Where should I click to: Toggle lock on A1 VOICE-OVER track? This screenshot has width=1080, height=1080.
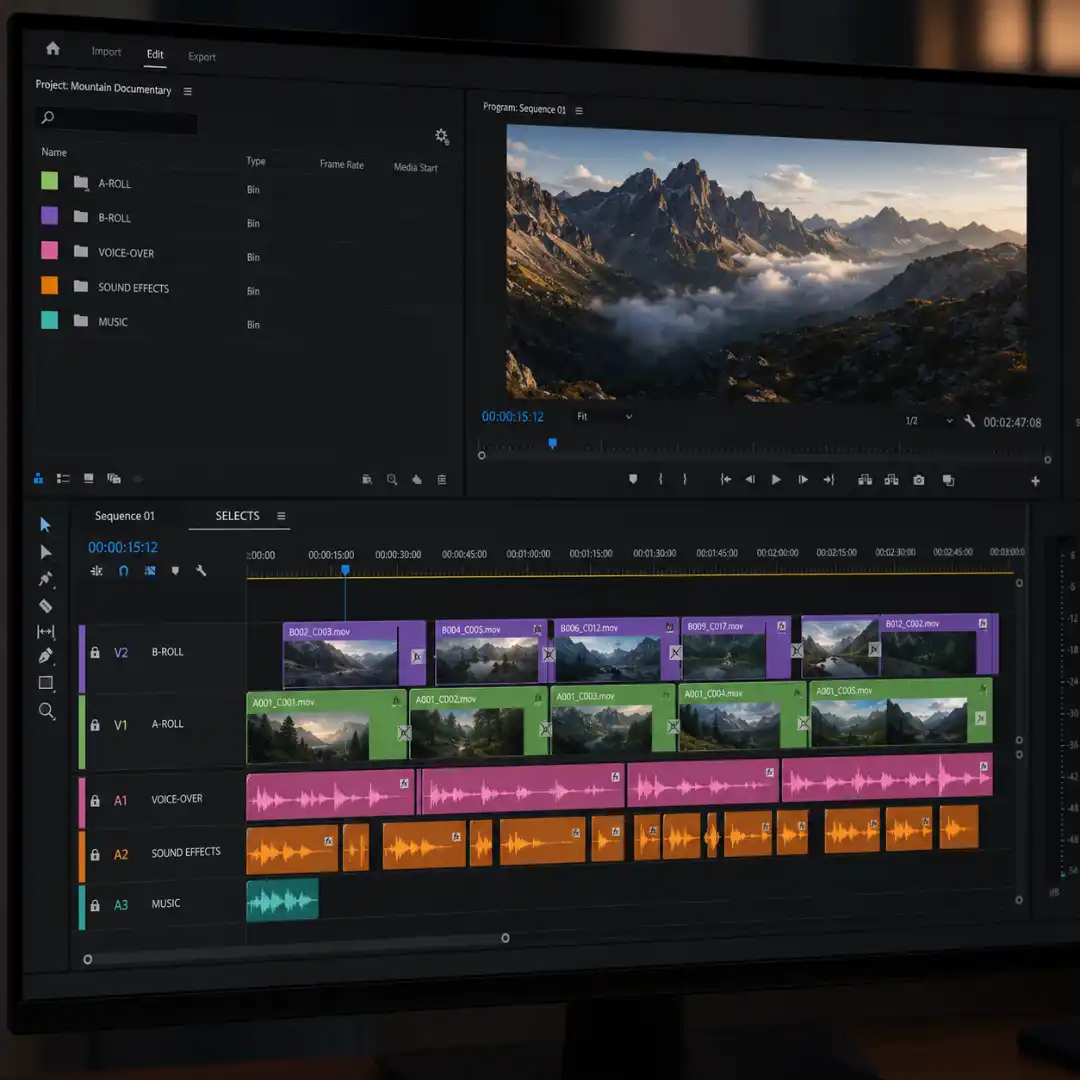point(95,800)
